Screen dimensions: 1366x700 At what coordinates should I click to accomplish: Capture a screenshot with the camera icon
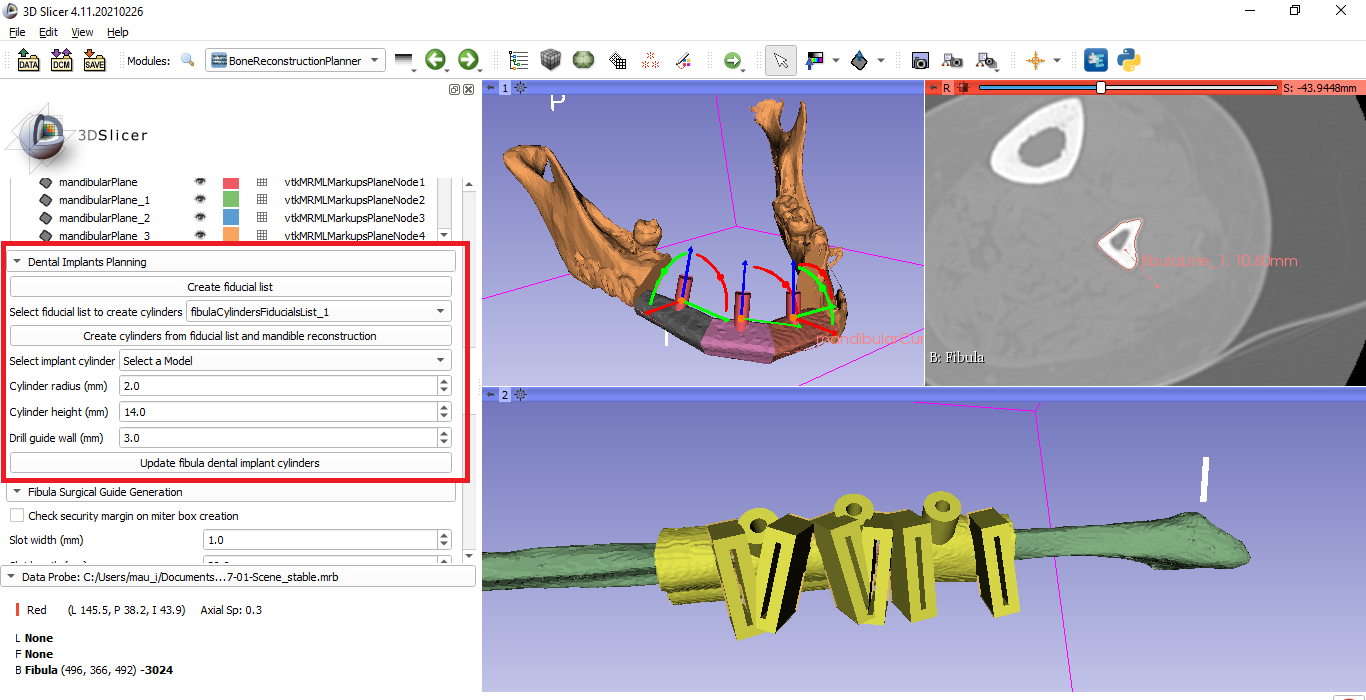click(920, 60)
